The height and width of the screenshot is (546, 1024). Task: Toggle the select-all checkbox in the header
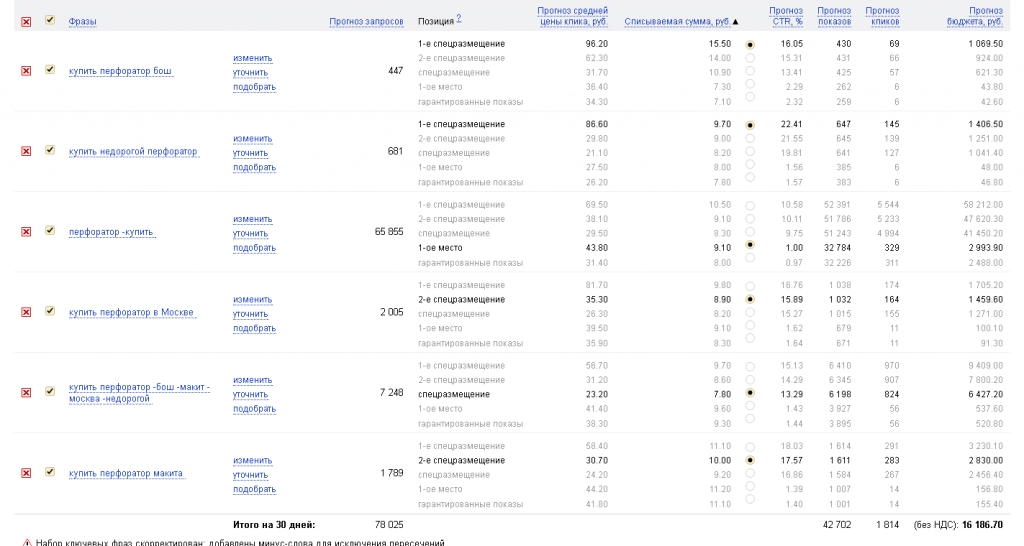(50, 20)
